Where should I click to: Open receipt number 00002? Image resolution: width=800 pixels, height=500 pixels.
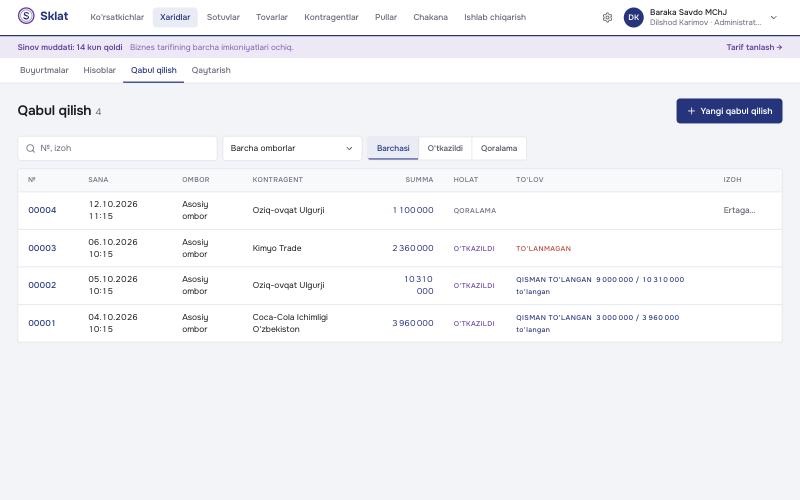click(x=42, y=285)
